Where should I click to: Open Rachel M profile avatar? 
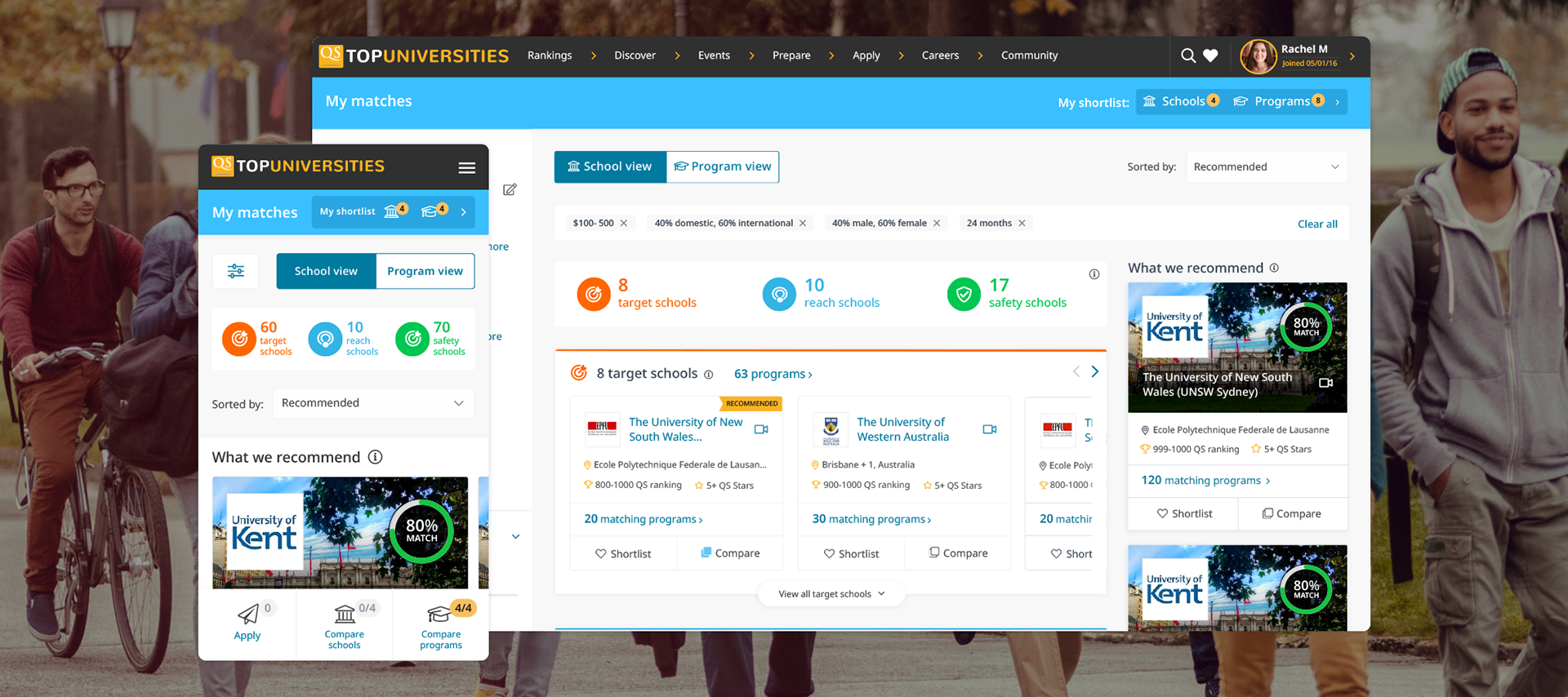click(x=1258, y=56)
